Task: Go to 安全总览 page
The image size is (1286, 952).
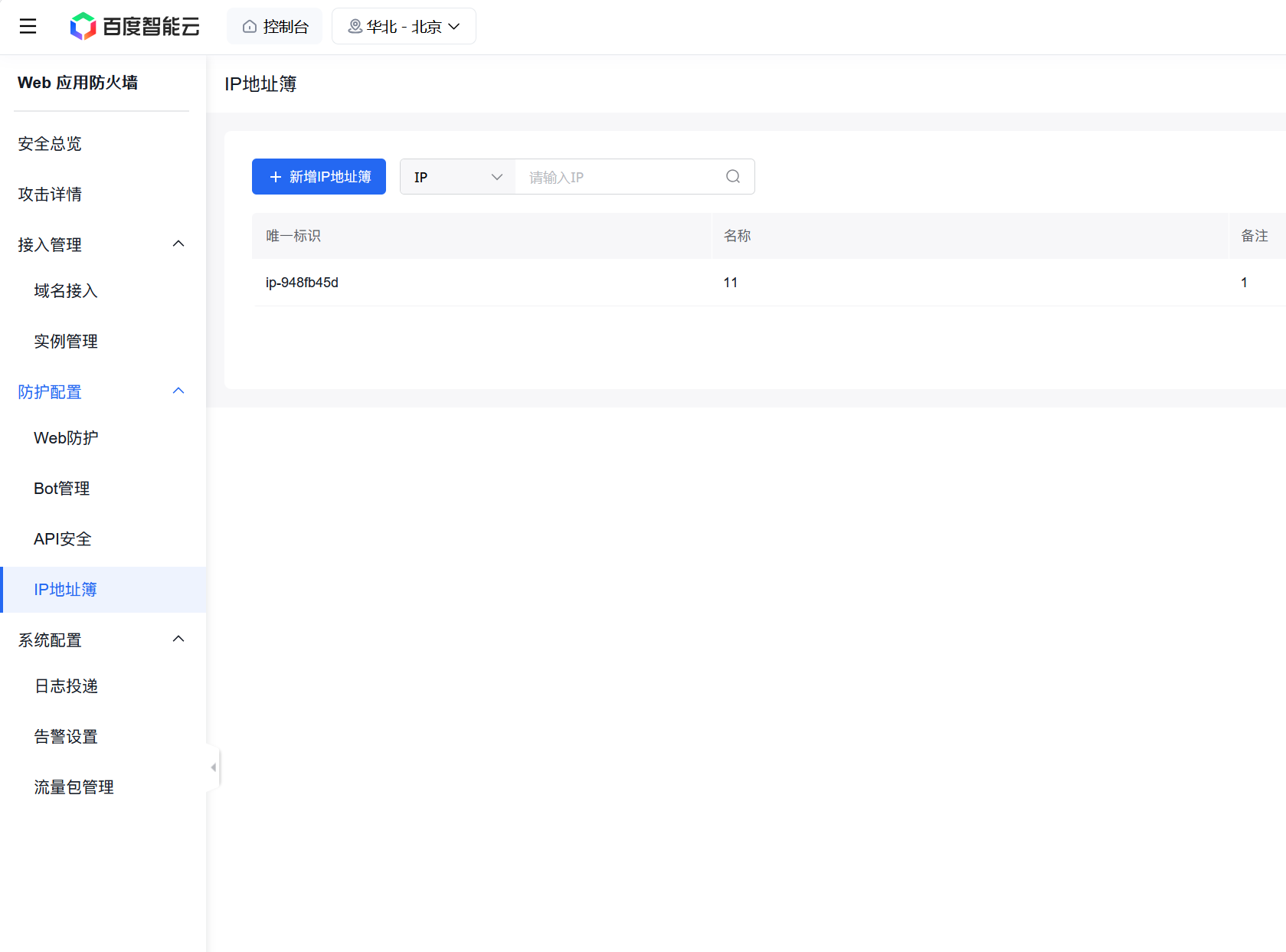Action: [50, 144]
